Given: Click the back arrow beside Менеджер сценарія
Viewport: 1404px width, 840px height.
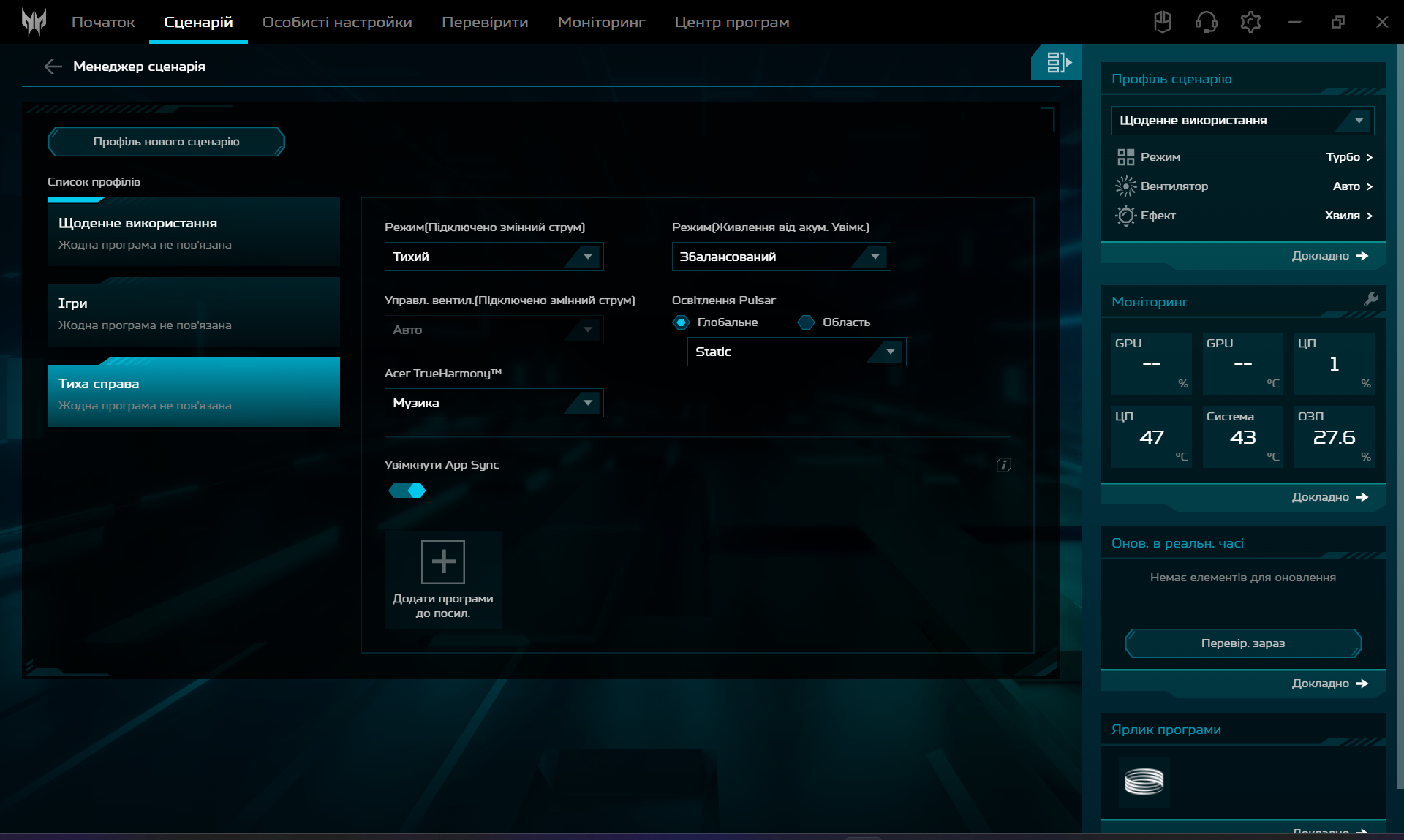Looking at the screenshot, I should (x=53, y=67).
